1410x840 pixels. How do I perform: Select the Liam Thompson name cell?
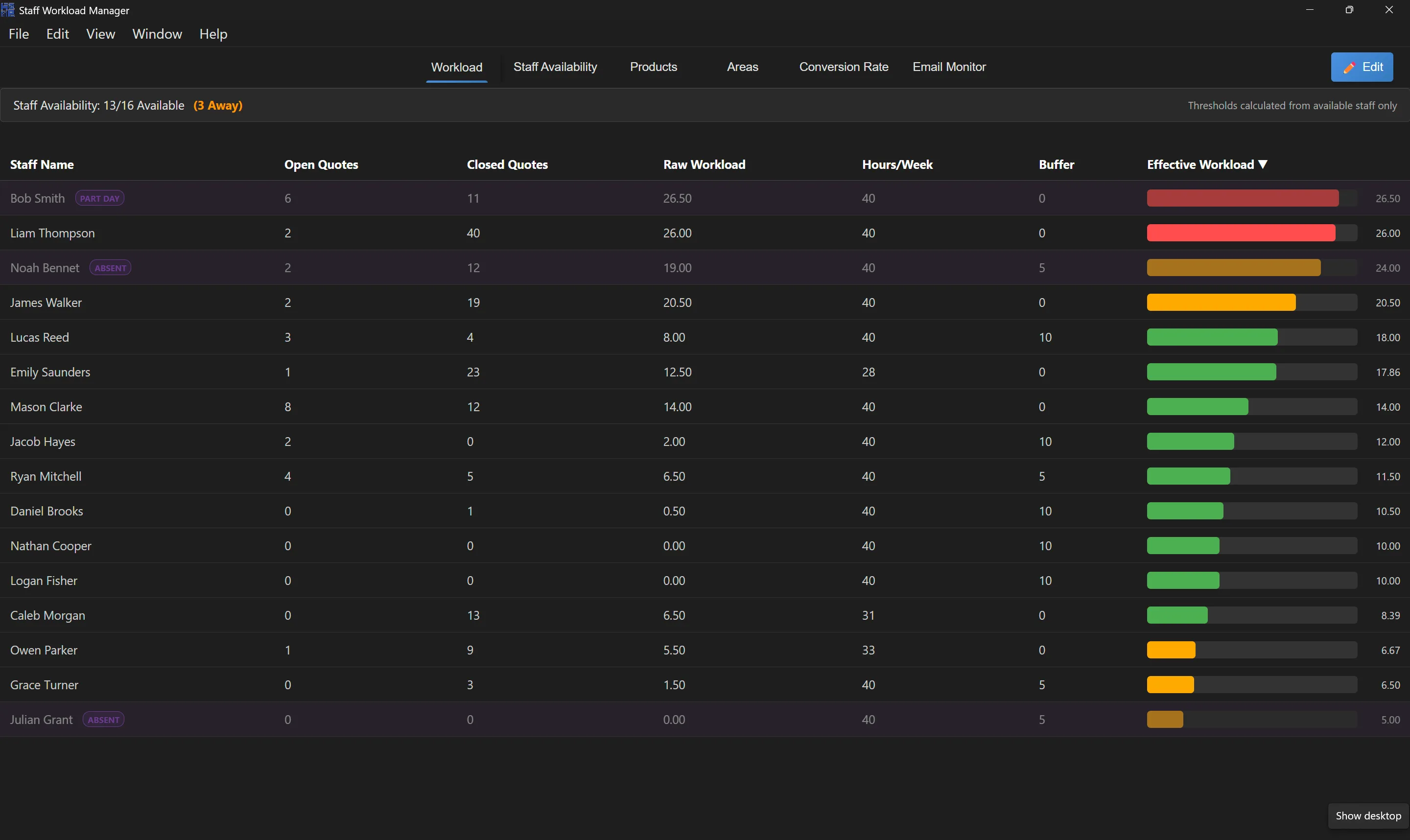pos(53,233)
